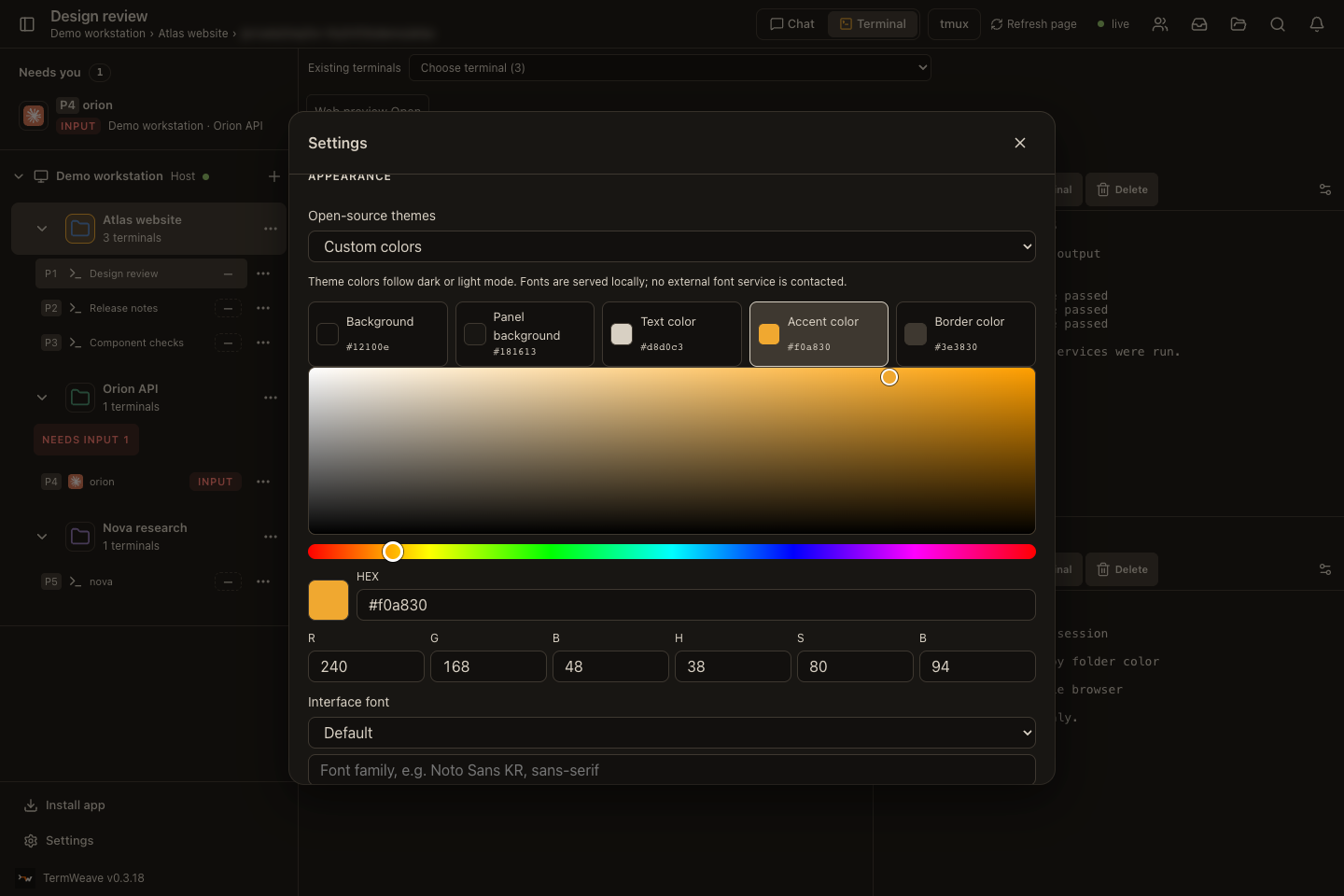Click Install app in the sidebar

[64, 805]
